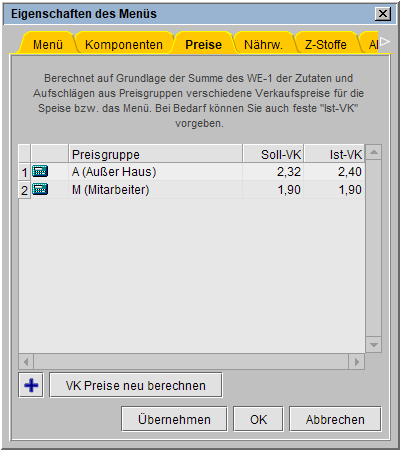
Task: Open the Nährw. tab
Action: [x=263, y=44]
